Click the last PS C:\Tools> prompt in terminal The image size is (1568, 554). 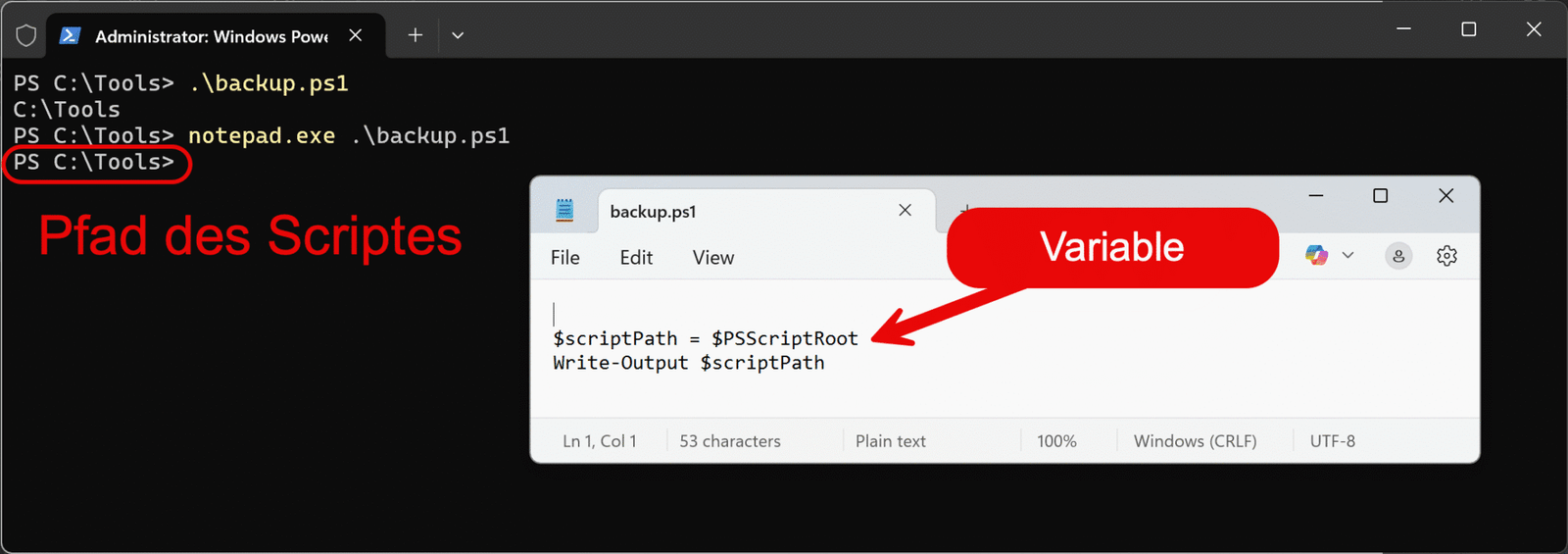pyautogui.click(x=94, y=162)
